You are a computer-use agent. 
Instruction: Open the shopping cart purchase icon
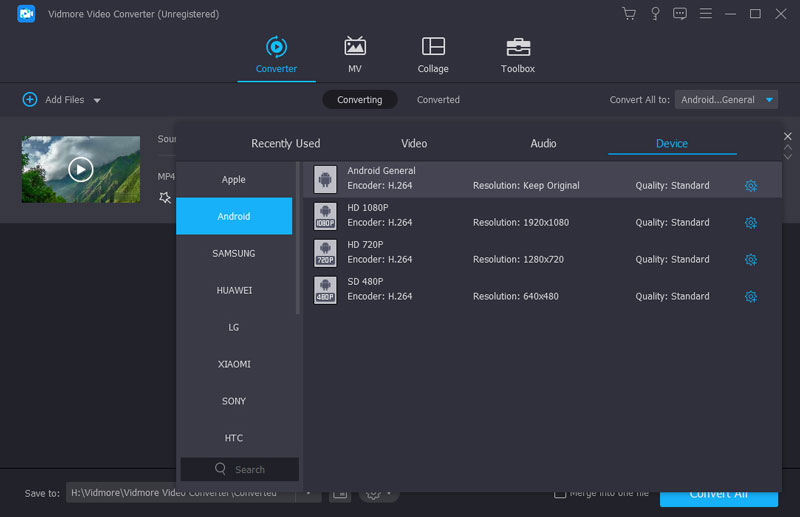click(628, 14)
